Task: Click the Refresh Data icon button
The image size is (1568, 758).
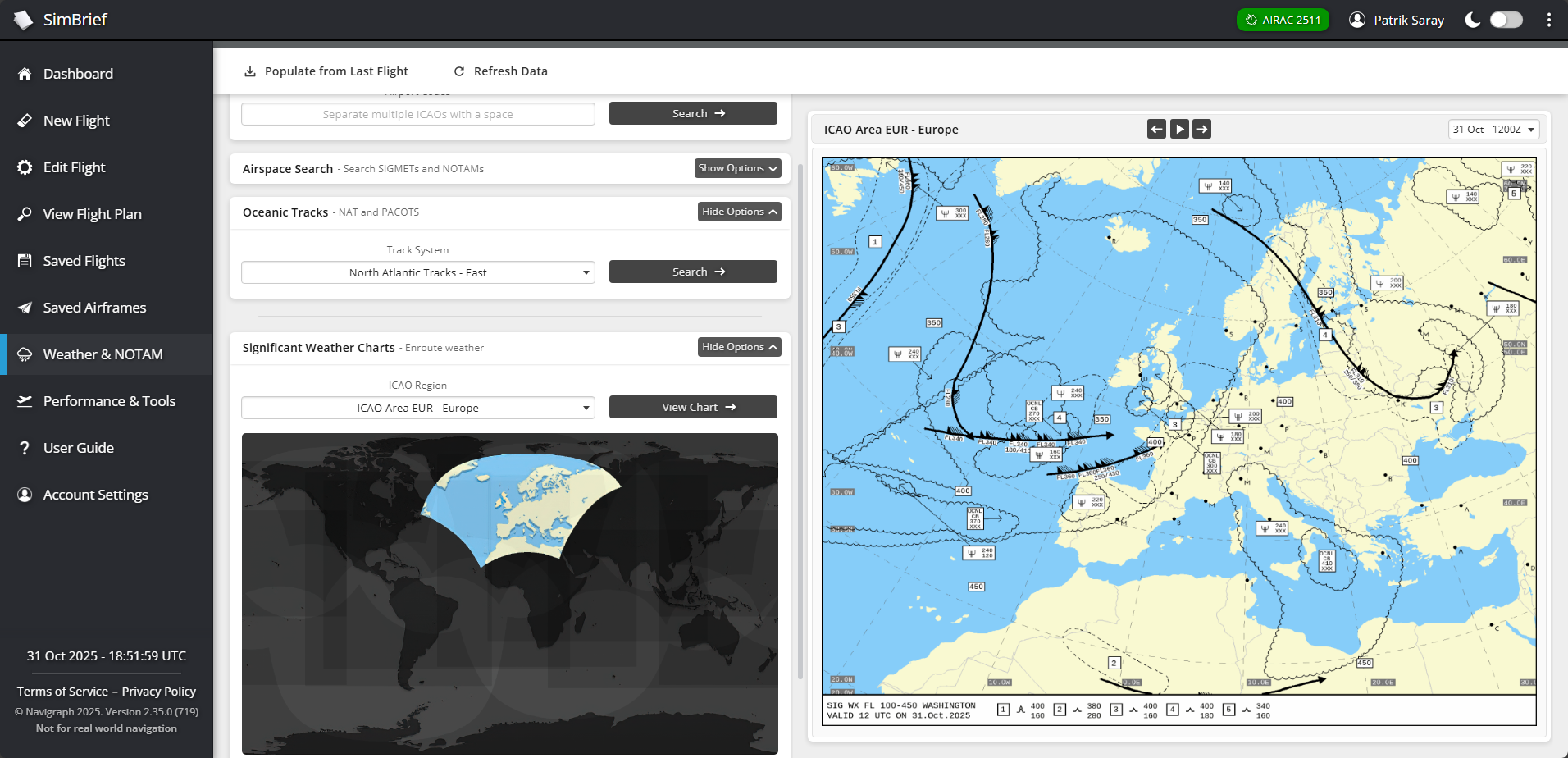Action: click(459, 71)
